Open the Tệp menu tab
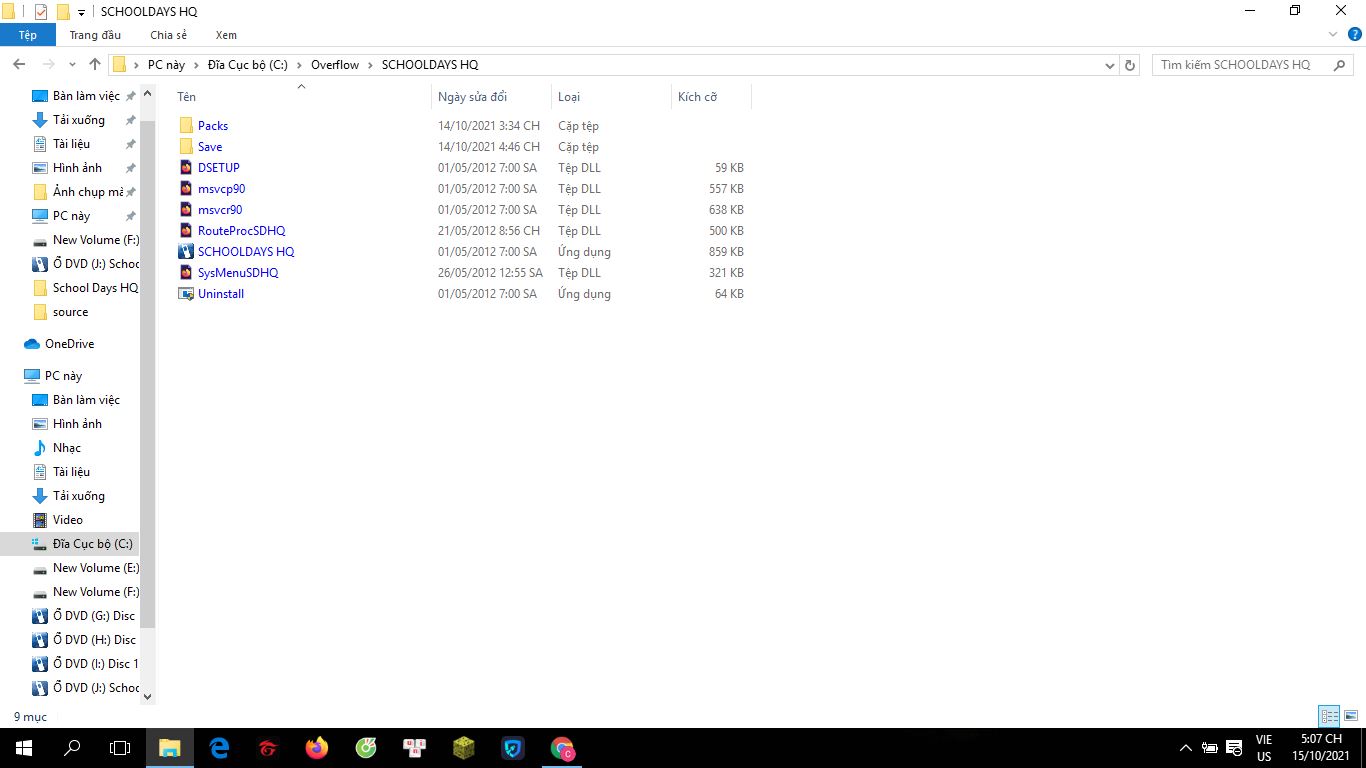 pos(27,35)
